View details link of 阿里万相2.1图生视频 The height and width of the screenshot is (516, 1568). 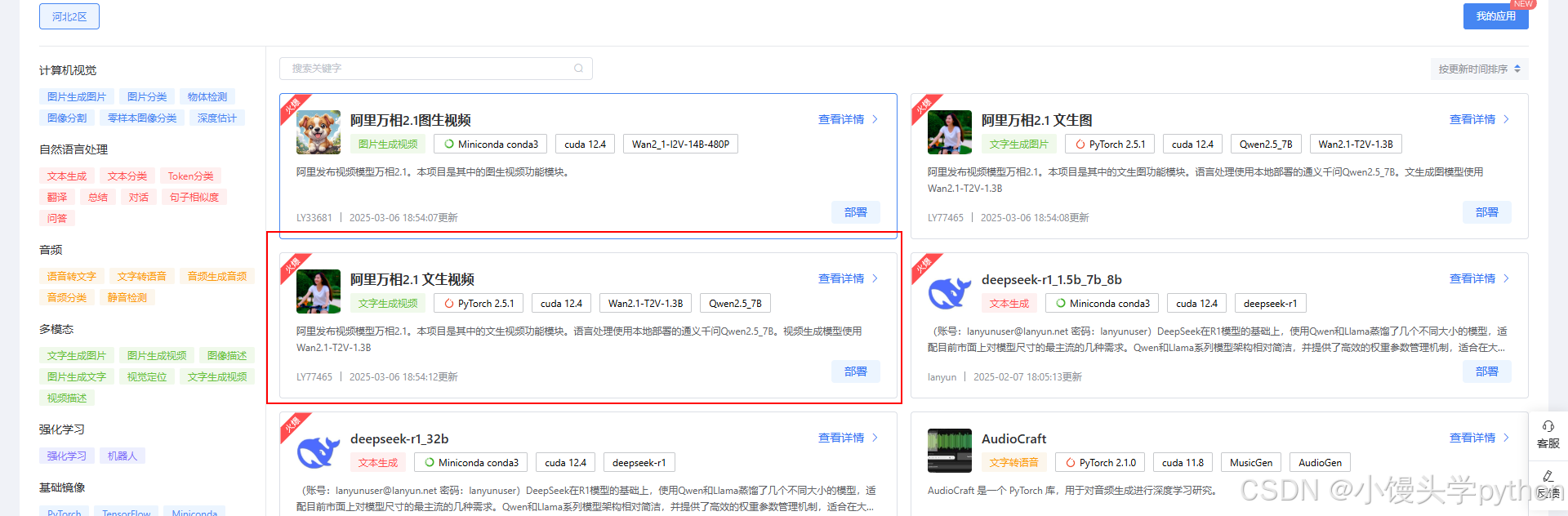[x=841, y=119]
